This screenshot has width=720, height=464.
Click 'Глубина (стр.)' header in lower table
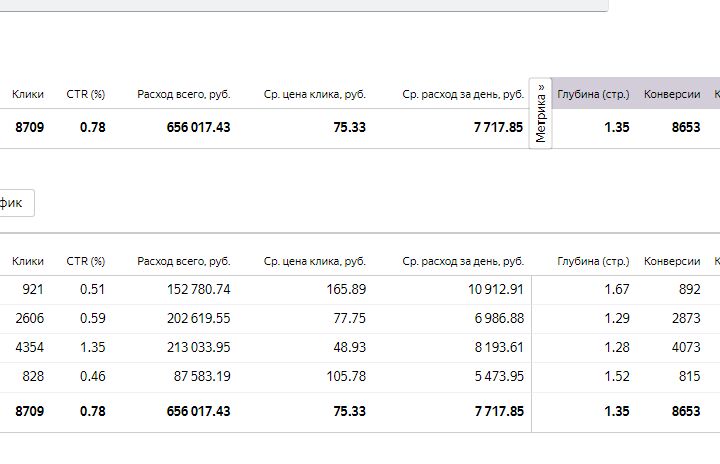[593, 261]
